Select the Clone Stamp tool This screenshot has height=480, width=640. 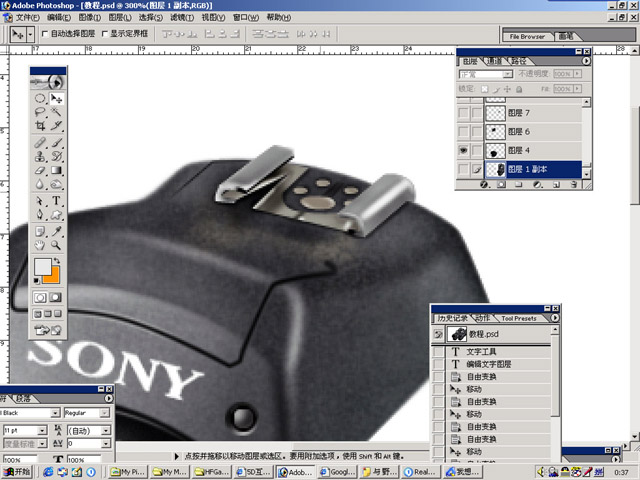[40, 156]
